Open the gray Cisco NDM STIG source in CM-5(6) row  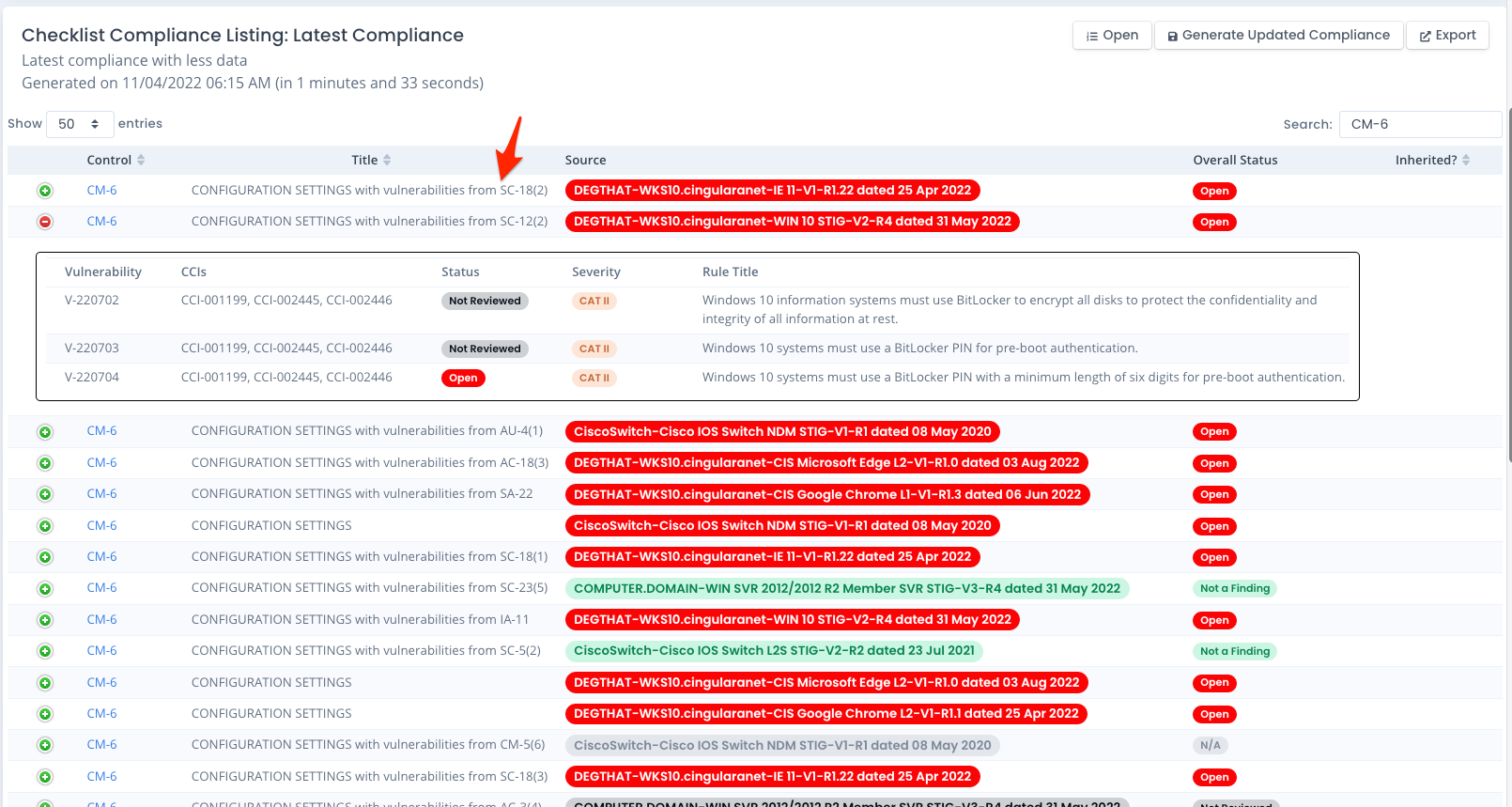click(x=782, y=745)
